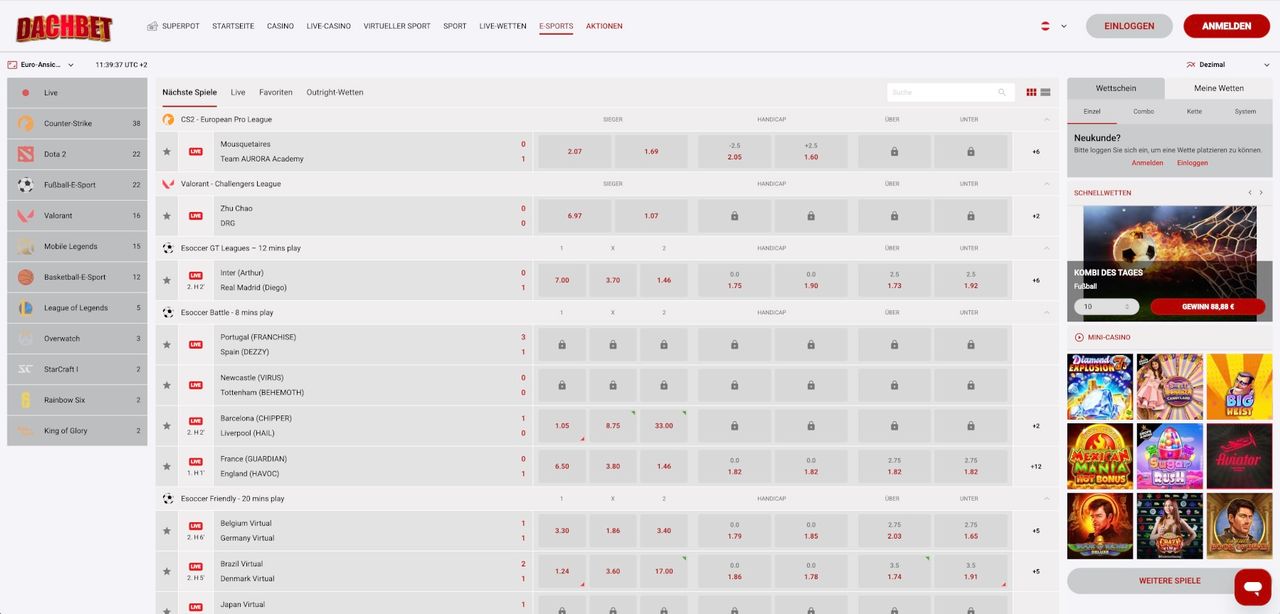Favorite the Mousquetaires vs AURORA Academy match
The image size is (1280, 614).
[x=167, y=152]
